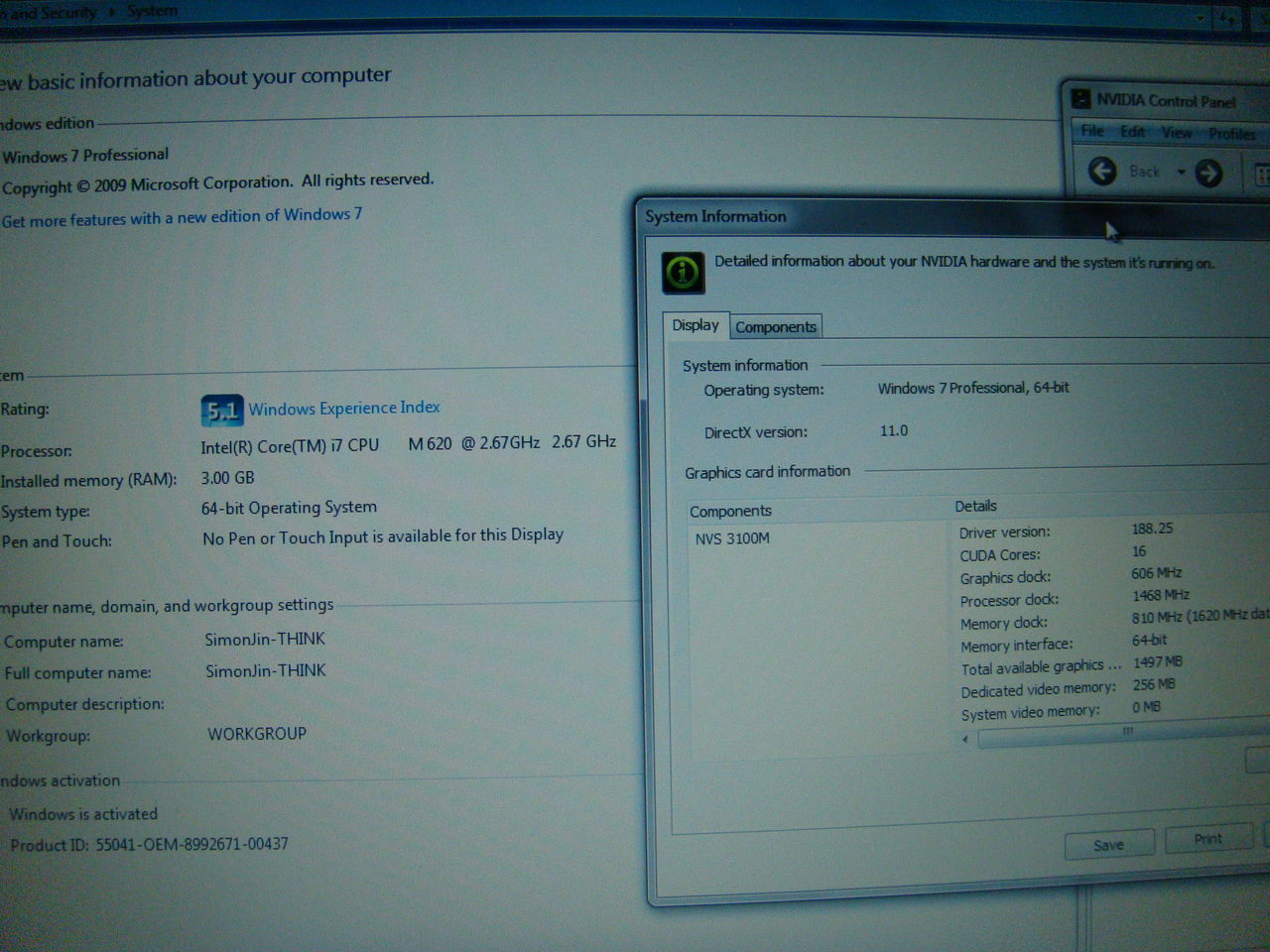Click the left arrow of the Details scrollbar

pos(965,739)
